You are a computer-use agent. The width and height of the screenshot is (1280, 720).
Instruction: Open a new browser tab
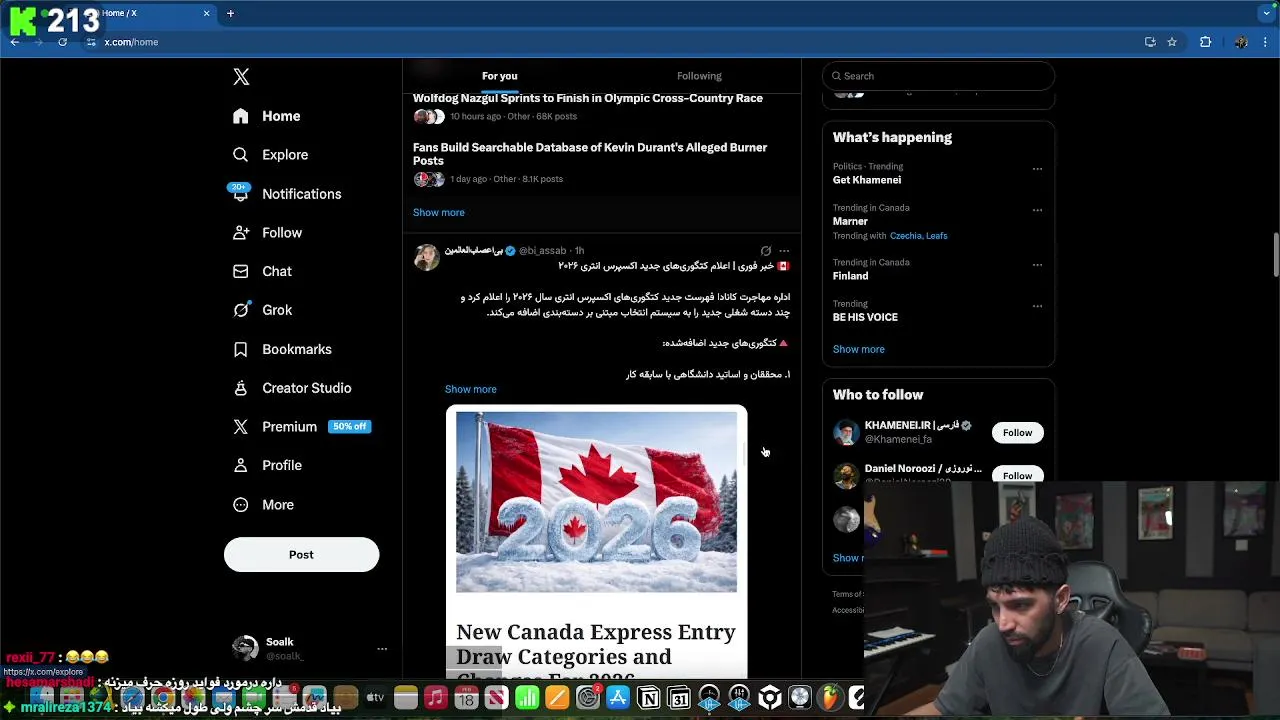pyautogui.click(x=230, y=13)
